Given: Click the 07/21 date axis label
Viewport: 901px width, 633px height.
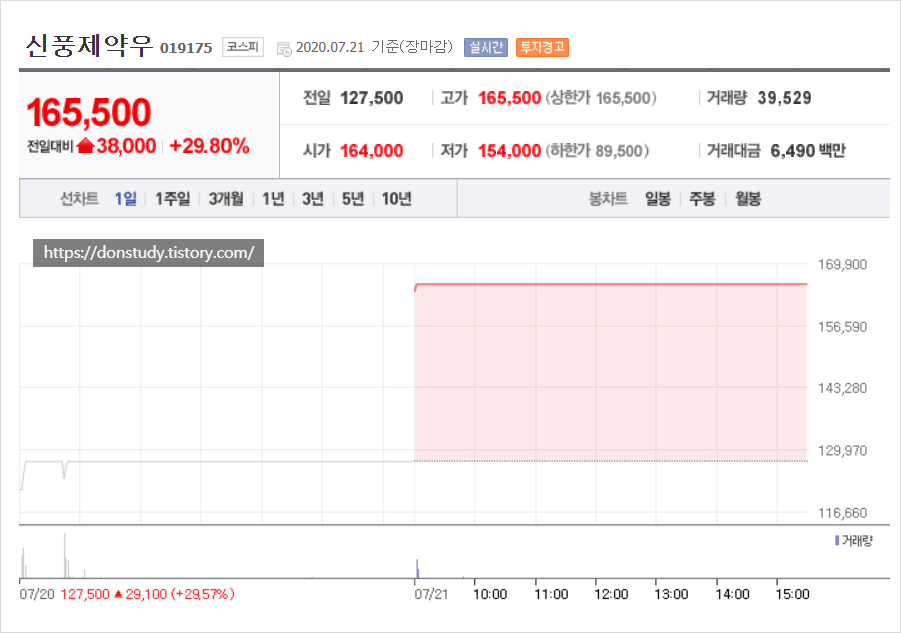Looking at the screenshot, I should coord(431,594).
